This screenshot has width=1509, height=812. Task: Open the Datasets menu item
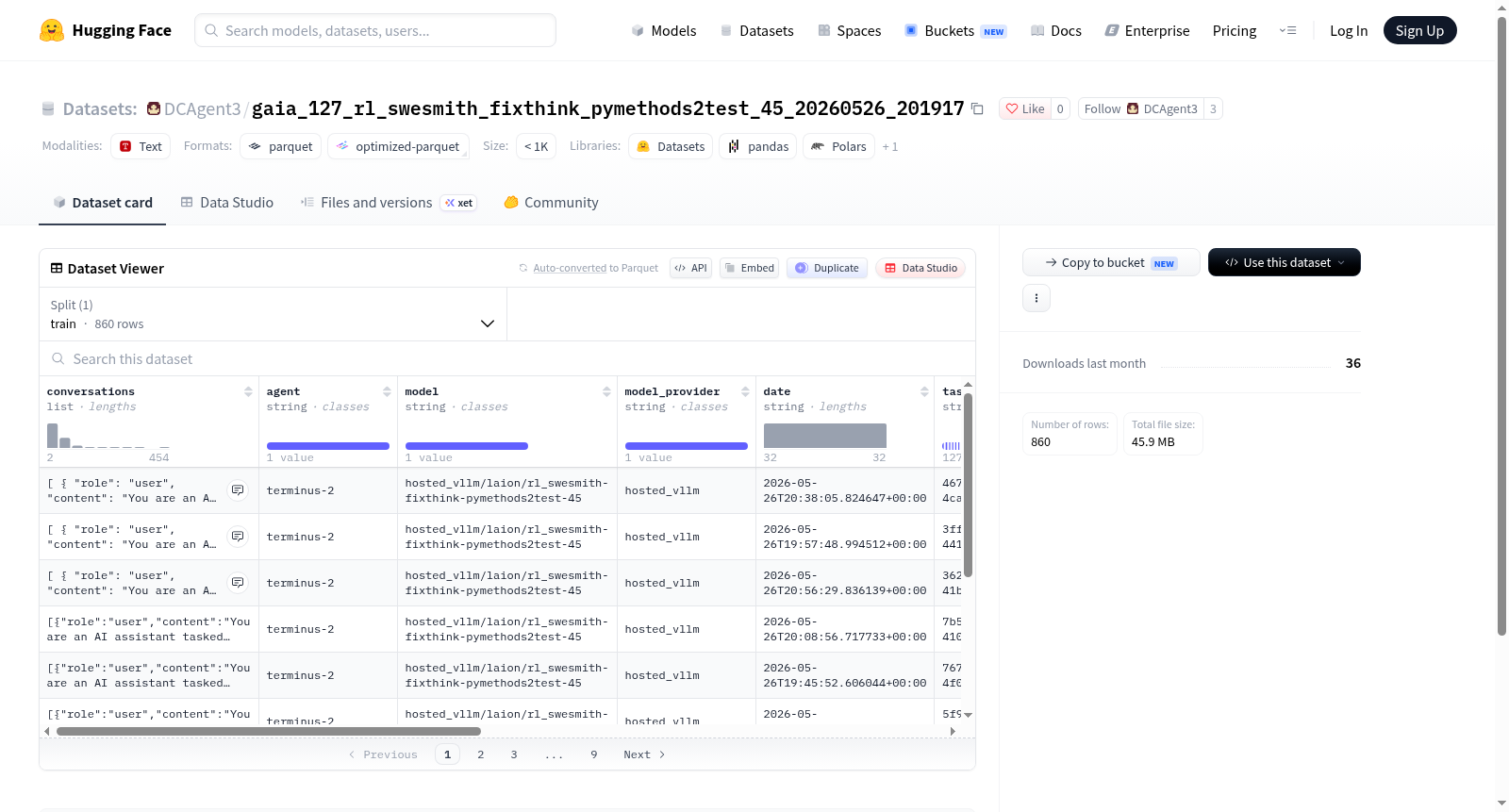[756, 30]
